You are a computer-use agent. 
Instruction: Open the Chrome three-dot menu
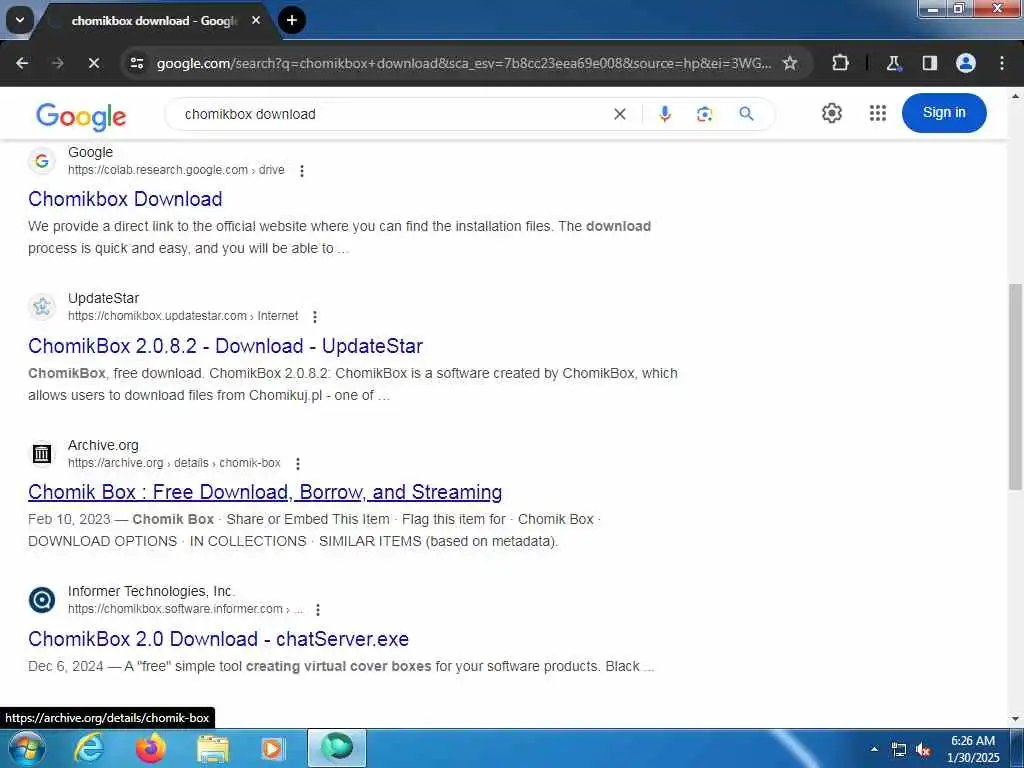click(x=1002, y=63)
